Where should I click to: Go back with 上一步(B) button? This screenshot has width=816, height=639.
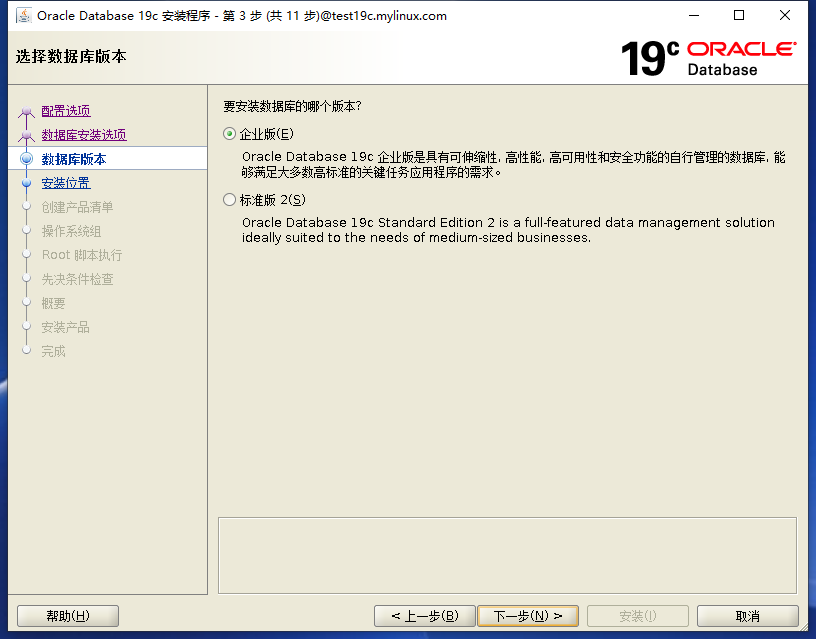point(425,616)
